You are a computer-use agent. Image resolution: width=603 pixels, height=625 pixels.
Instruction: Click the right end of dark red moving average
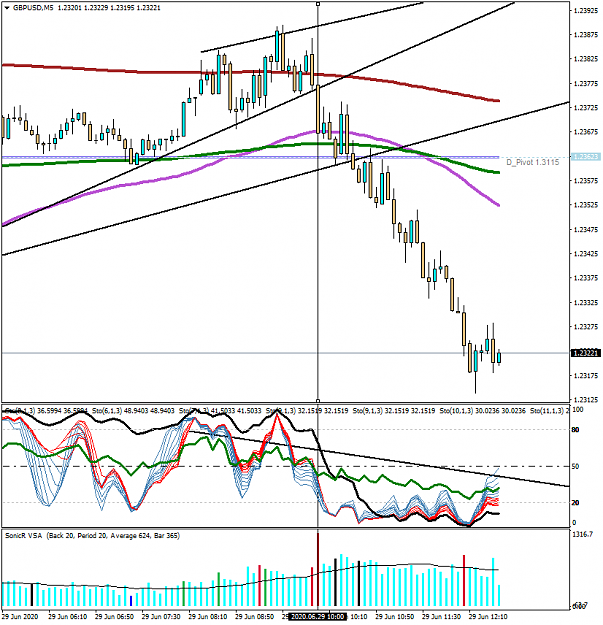click(x=497, y=100)
